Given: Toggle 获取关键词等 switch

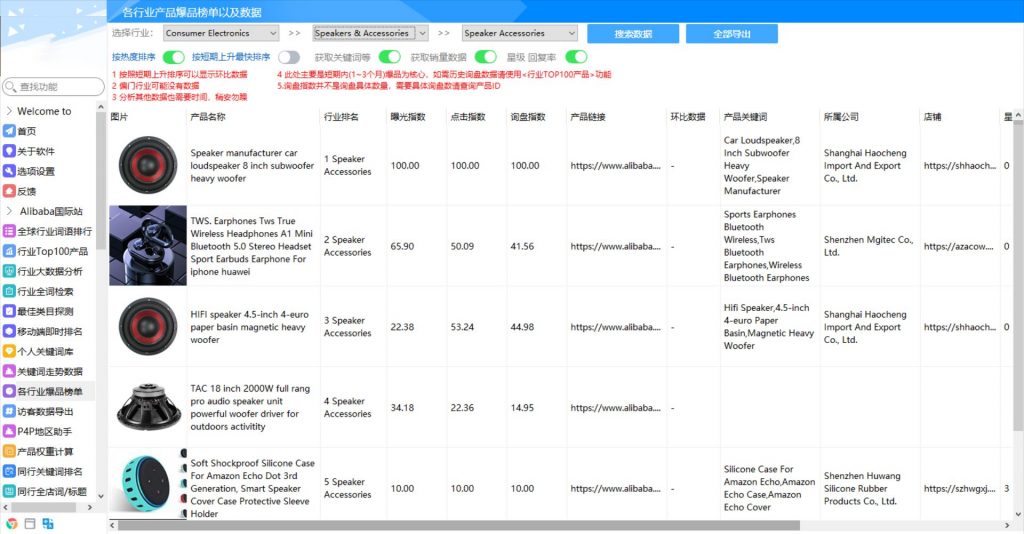Looking at the screenshot, I should (x=389, y=57).
